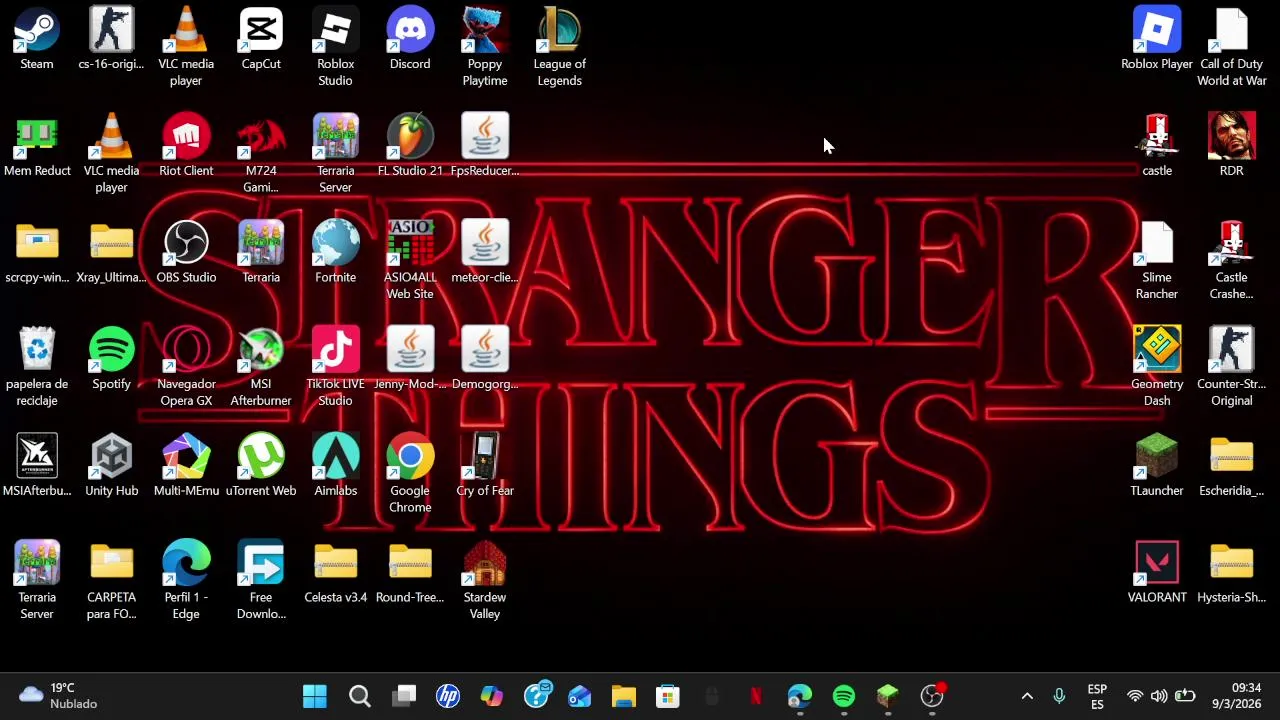Select the Multi-MEmu icon
1280x720 pixels.
coord(186,466)
